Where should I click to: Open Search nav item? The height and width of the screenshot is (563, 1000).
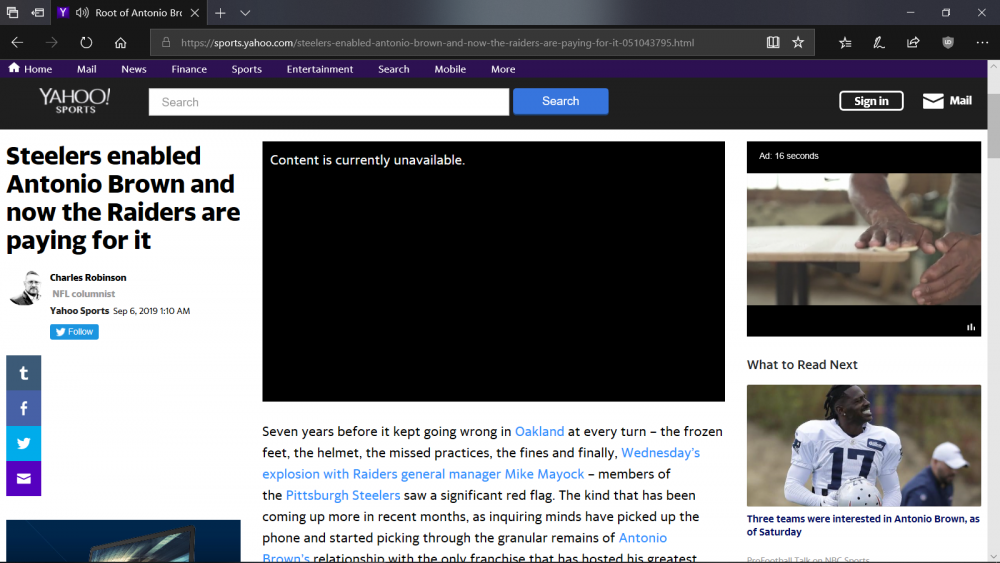[x=393, y=69]
